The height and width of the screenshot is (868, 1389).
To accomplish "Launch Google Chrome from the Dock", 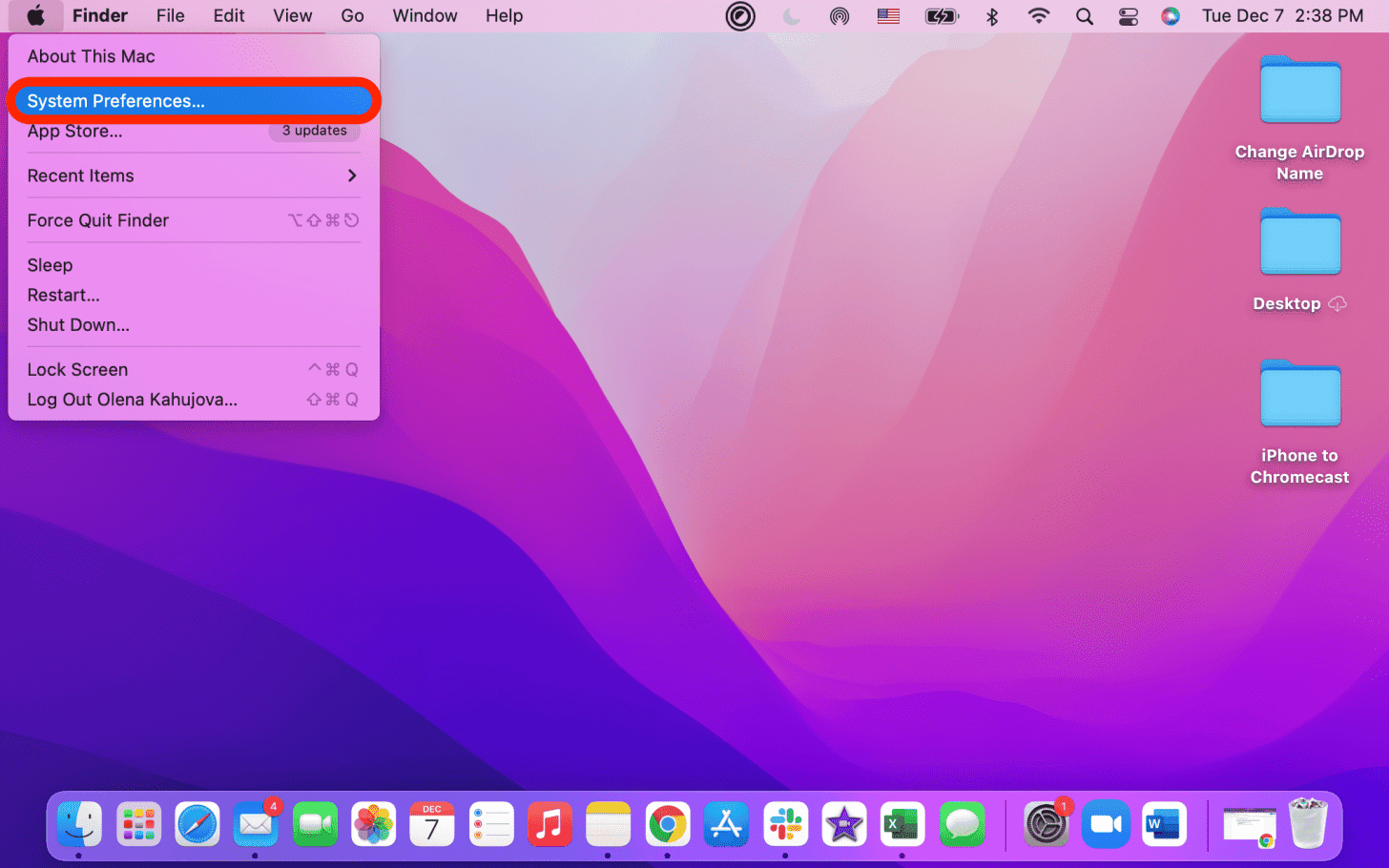I will coord(668,824).
